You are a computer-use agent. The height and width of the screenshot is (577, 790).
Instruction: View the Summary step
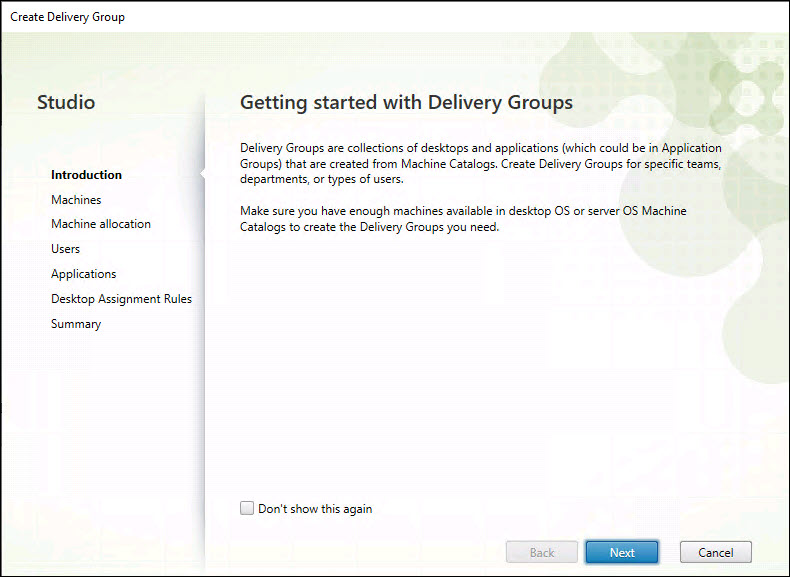[76, 324]
